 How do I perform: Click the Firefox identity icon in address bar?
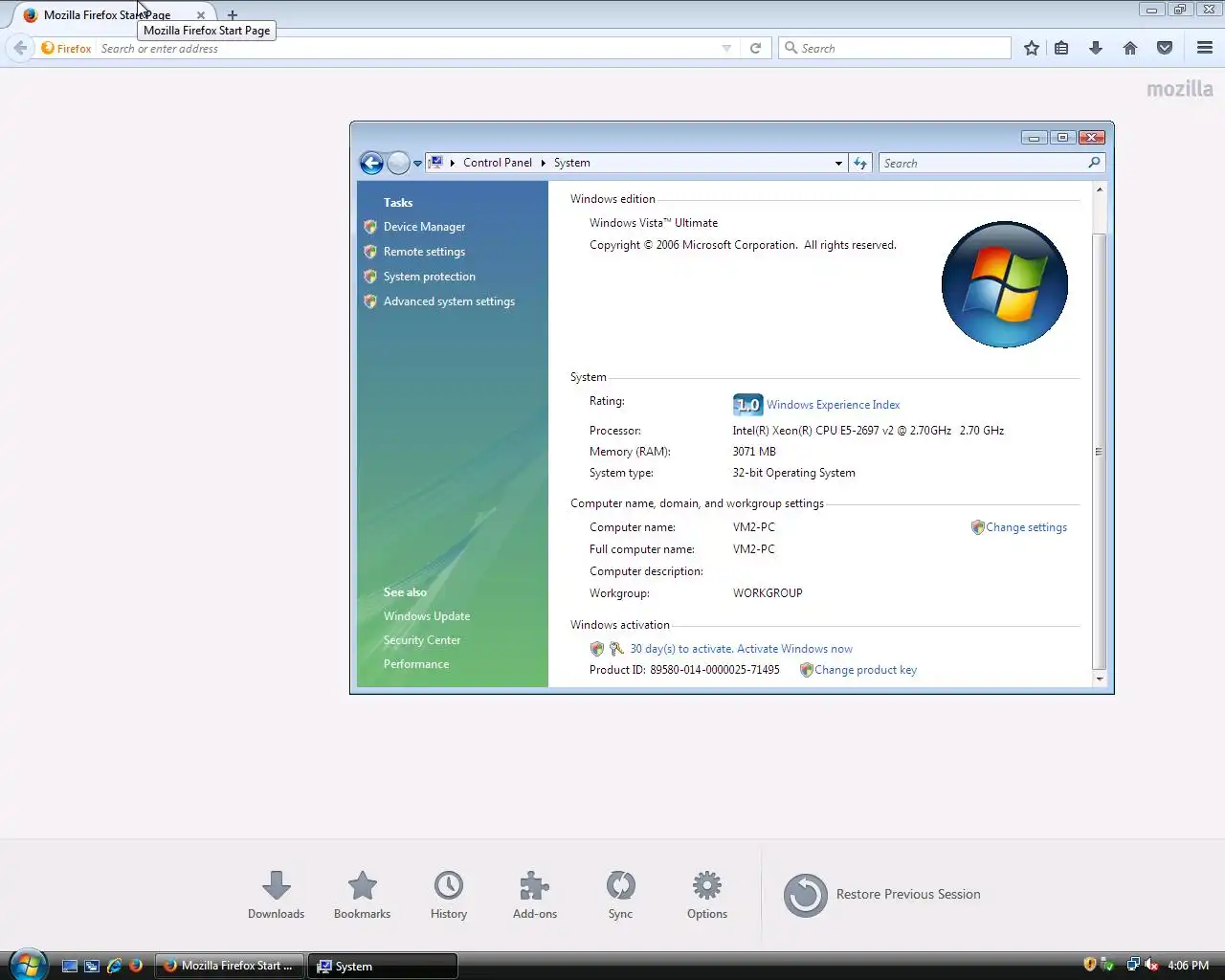pyautogui.click(x=67, y=48)
